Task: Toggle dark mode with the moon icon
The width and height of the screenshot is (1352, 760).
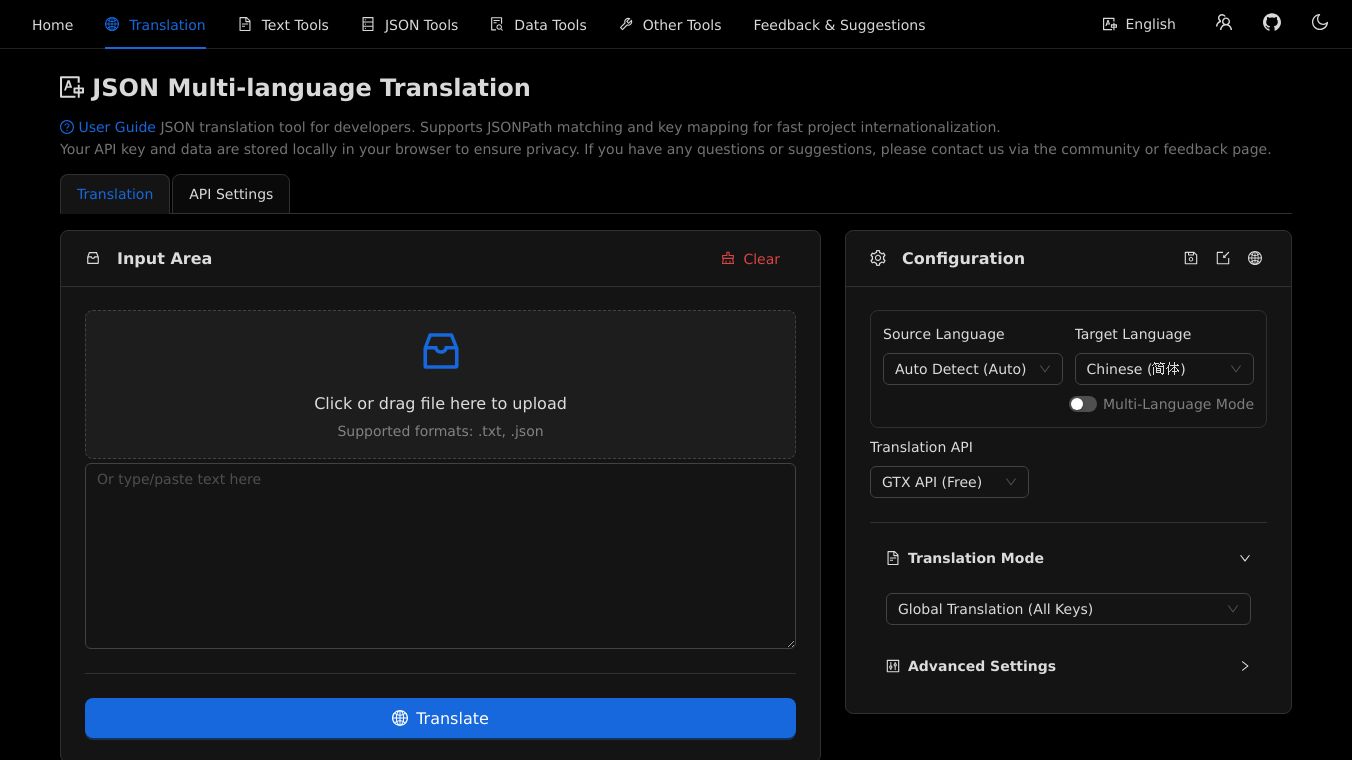Action: 1320,23
